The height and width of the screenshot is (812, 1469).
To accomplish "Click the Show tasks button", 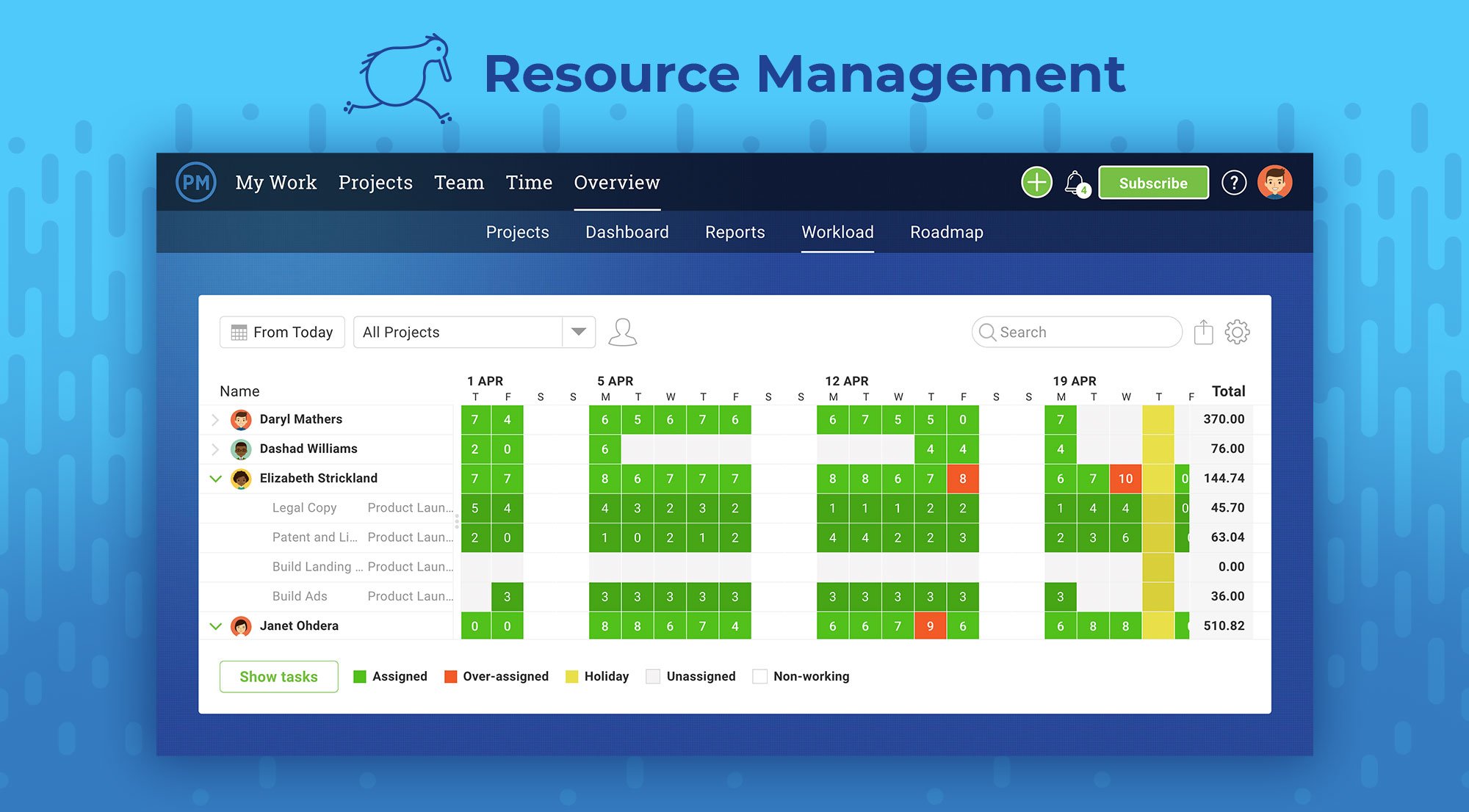I will coord(278,676).
